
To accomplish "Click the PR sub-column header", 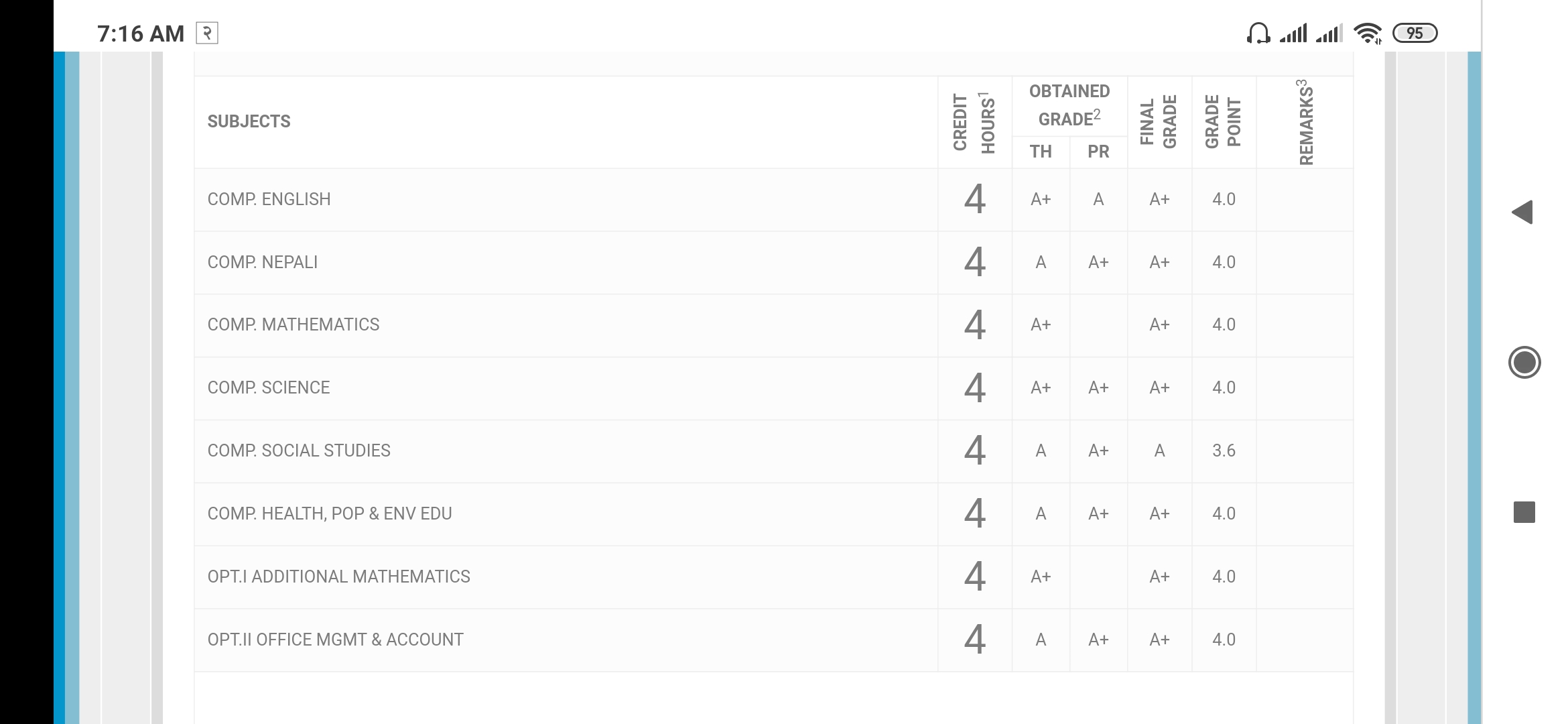I will pos(1098,152).
